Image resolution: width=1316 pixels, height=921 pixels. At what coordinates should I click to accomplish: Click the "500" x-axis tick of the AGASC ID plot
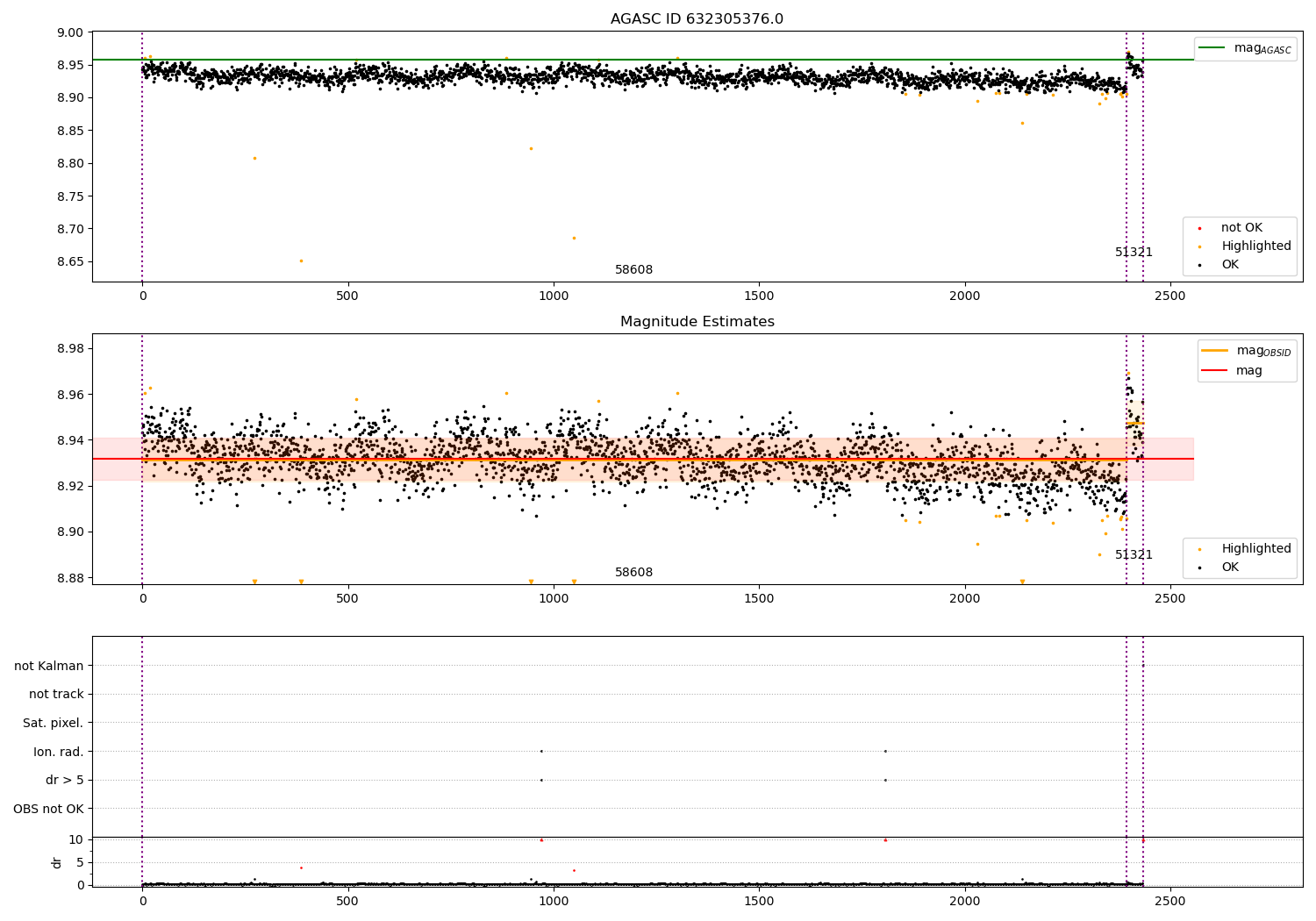coord(347,296)
